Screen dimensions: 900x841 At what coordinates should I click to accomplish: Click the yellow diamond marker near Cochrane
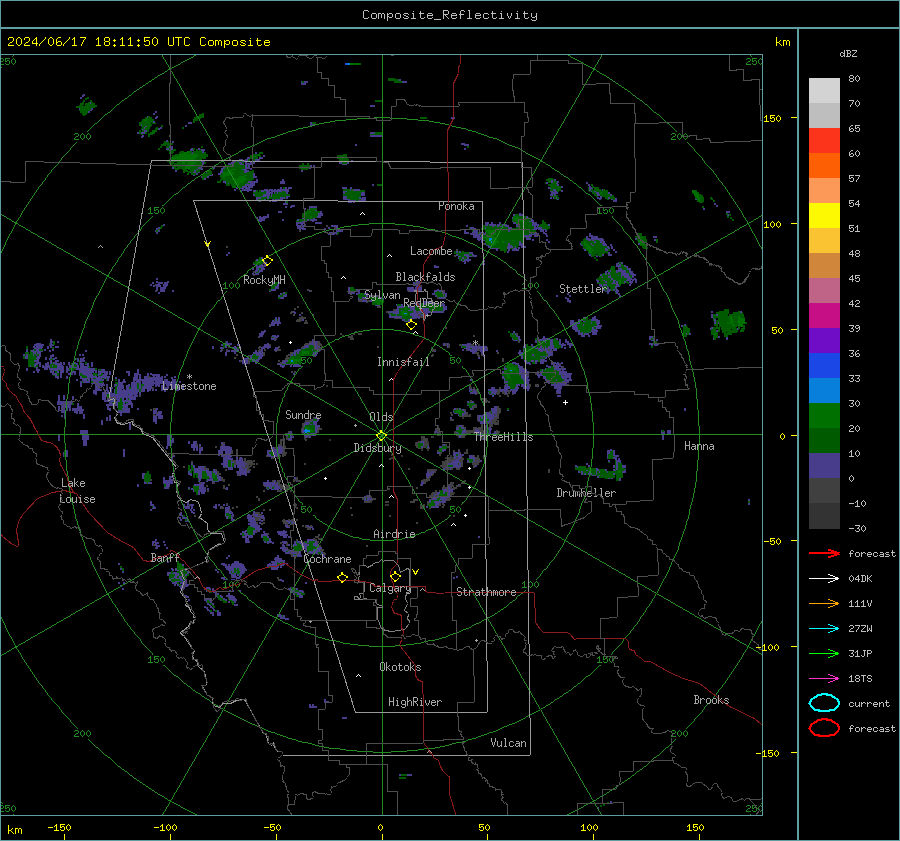click(343, 577)
